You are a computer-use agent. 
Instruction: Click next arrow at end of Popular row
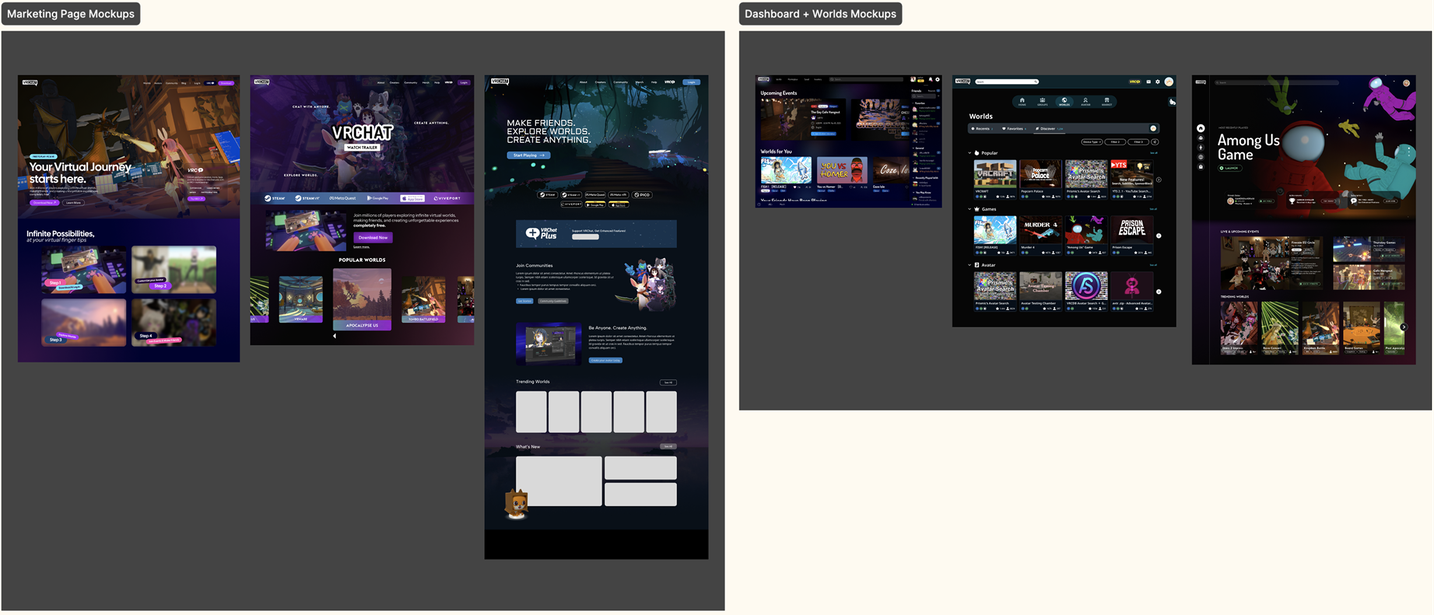1159,180
